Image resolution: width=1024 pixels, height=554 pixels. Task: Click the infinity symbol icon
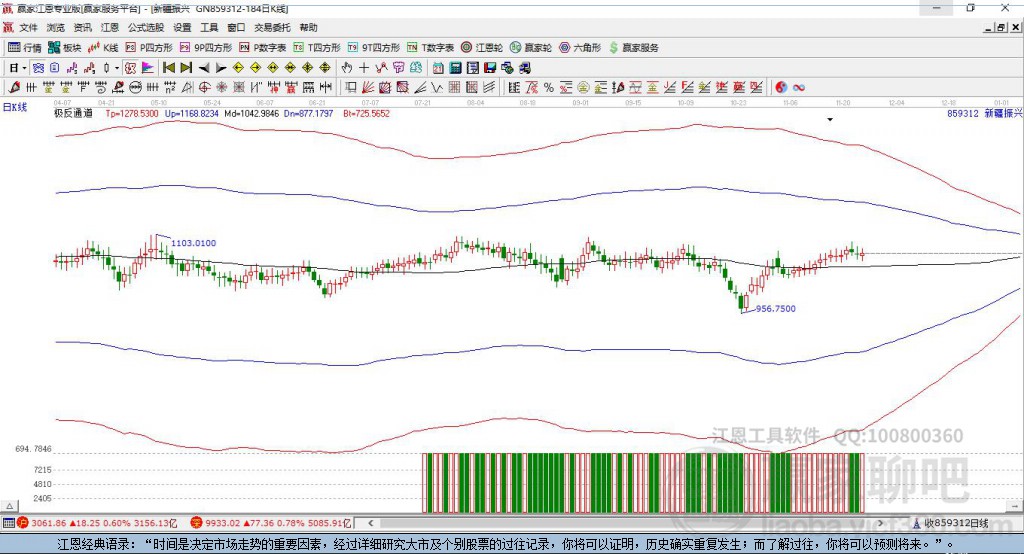click(799, 88)
